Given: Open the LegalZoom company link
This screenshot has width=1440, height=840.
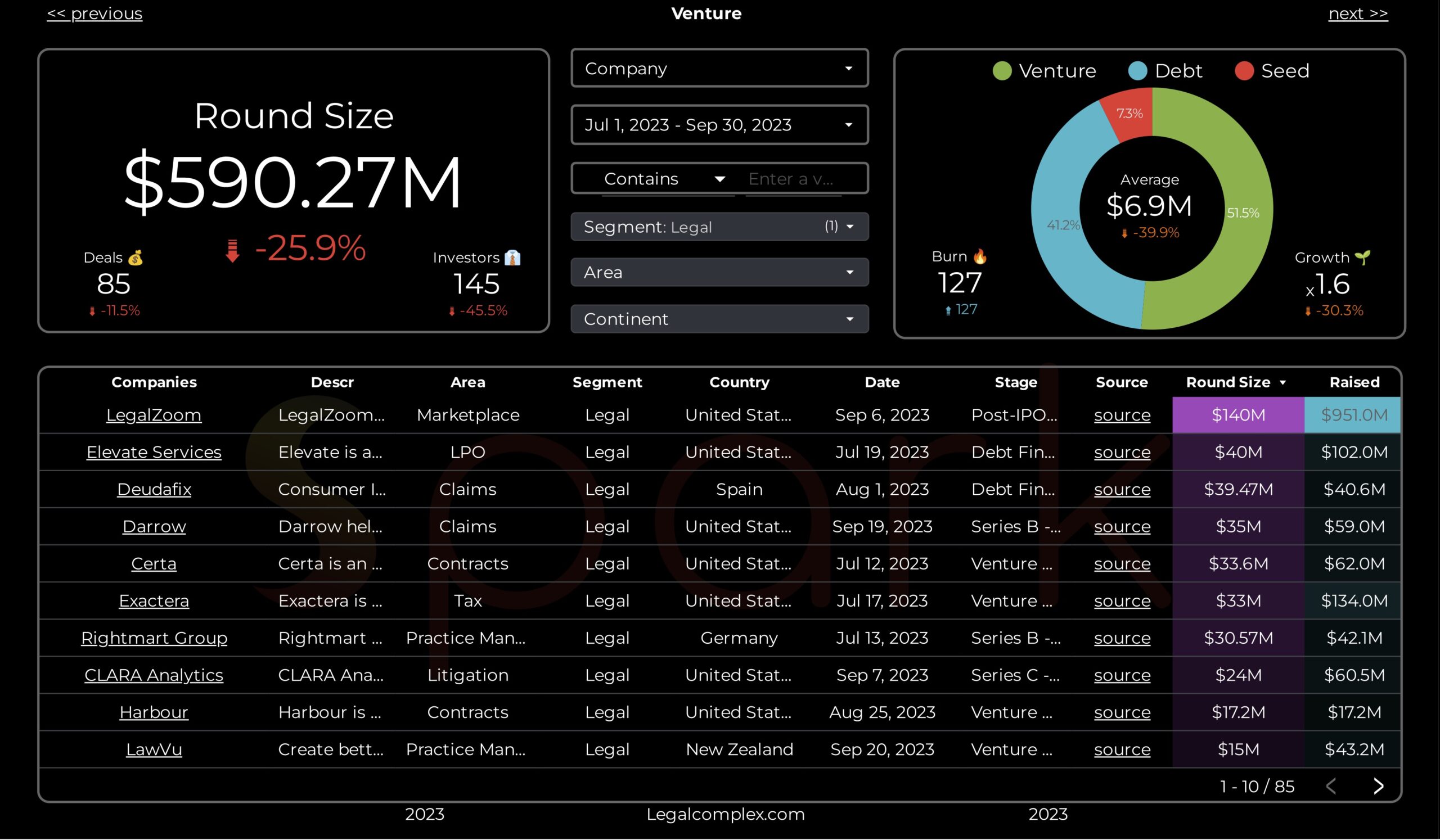Looking at the screenshot, I should click(x=154, y=414).
